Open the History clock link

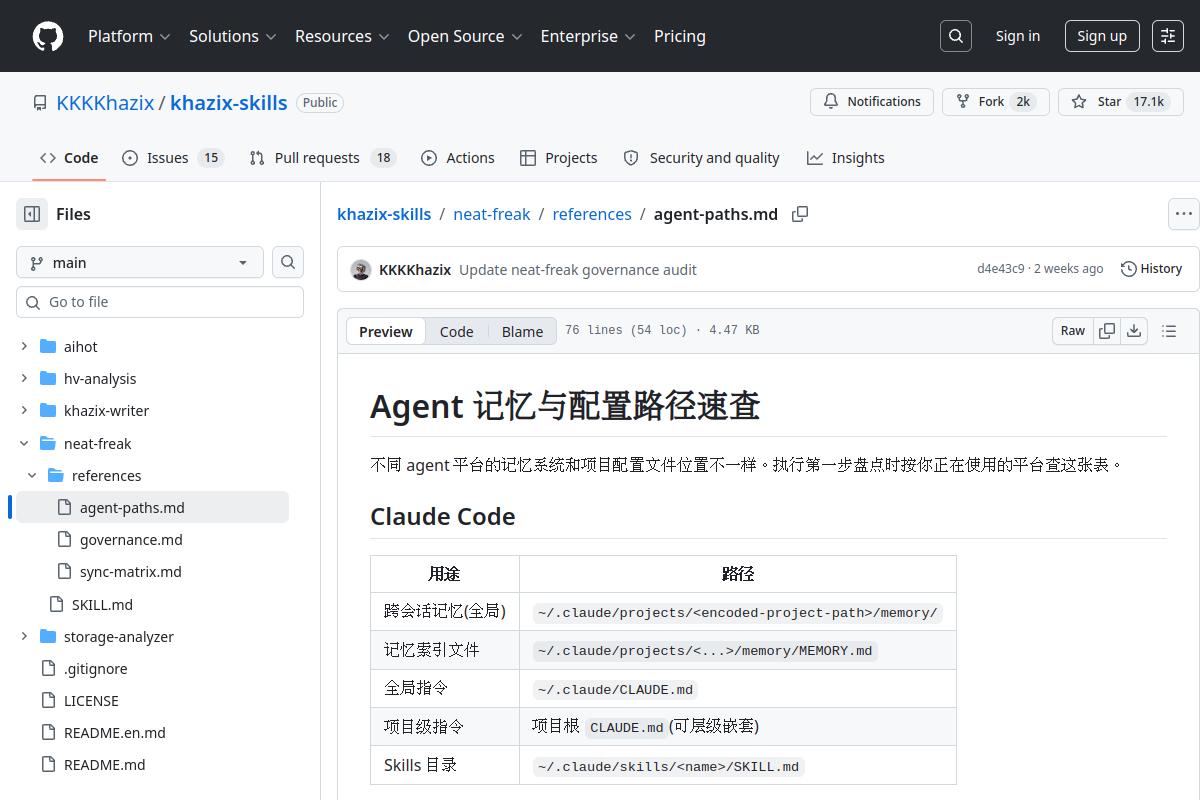pos(1151,269)
